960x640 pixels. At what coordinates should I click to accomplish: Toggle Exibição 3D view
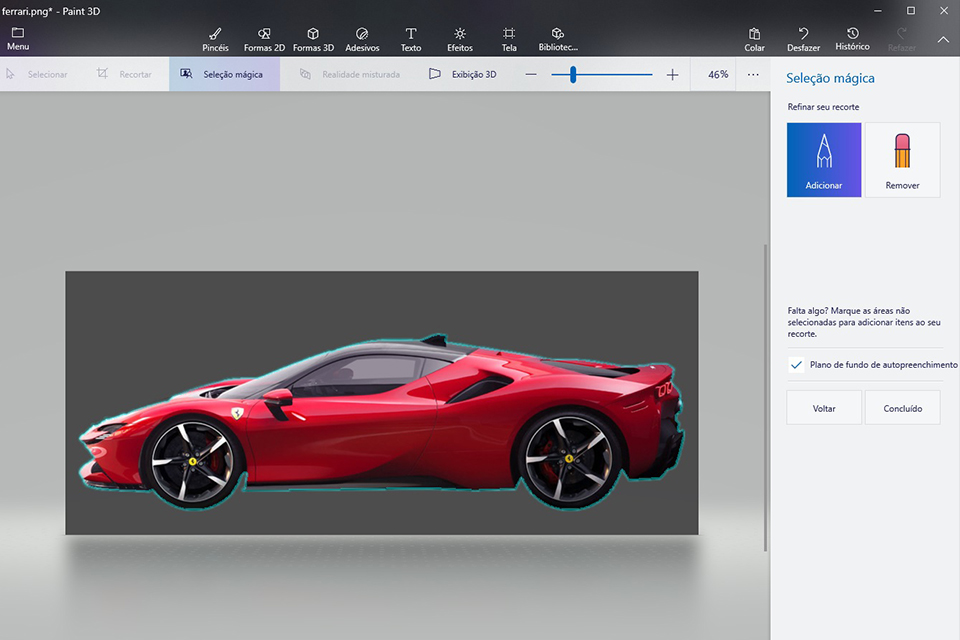(463, 74)
